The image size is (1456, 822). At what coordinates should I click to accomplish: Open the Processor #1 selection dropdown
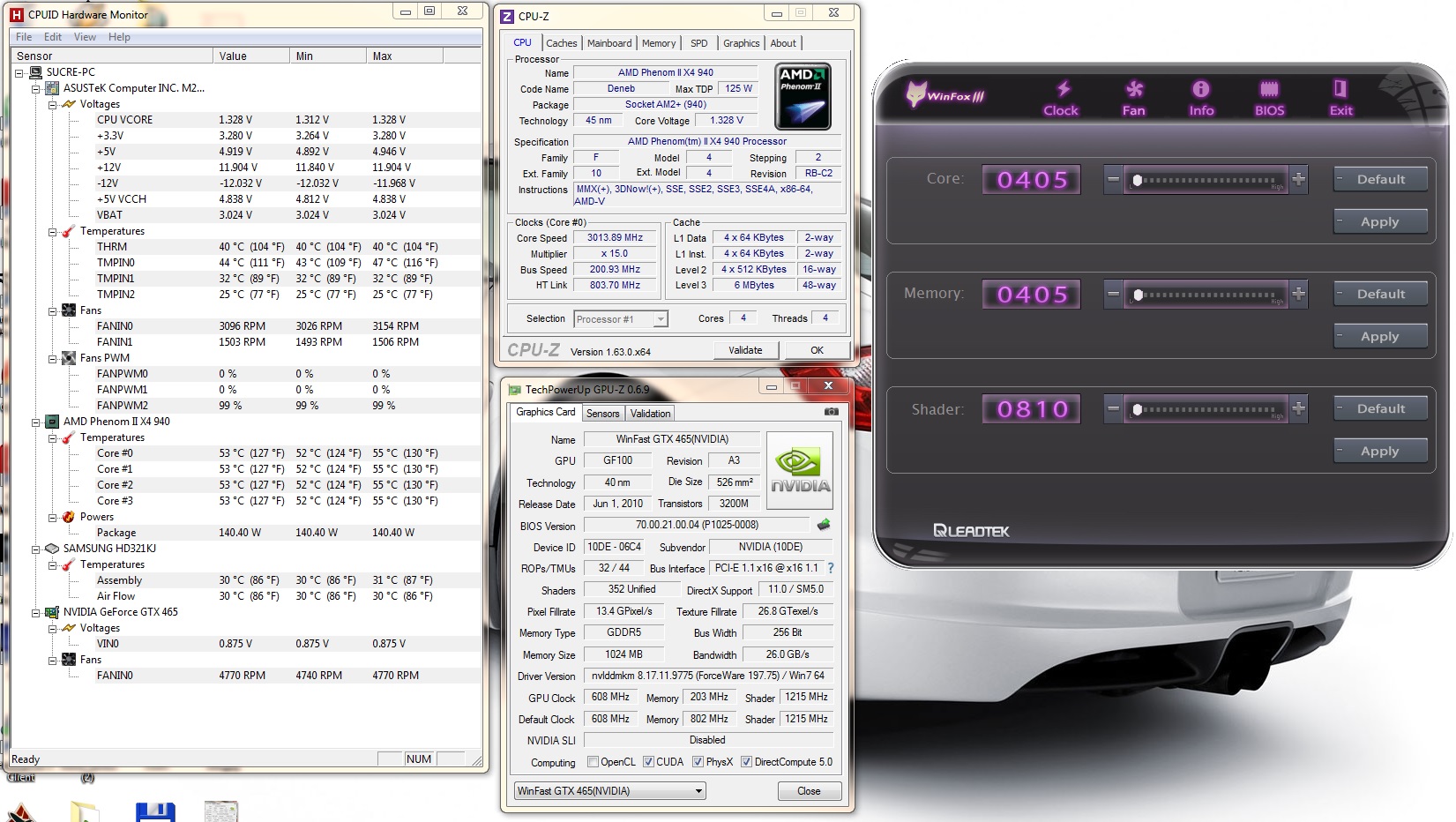pyautogui.click(x=621, y=319)
